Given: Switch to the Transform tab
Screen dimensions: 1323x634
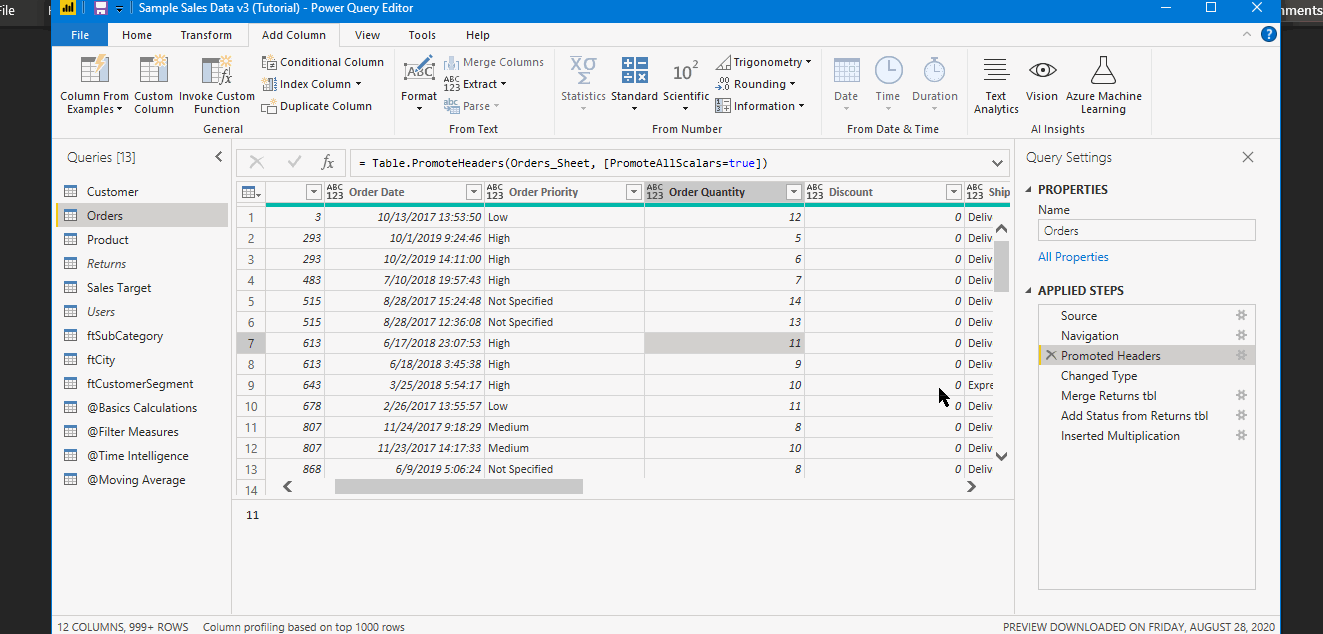Looking at the screenshot, I should click(x=206, y=35).
